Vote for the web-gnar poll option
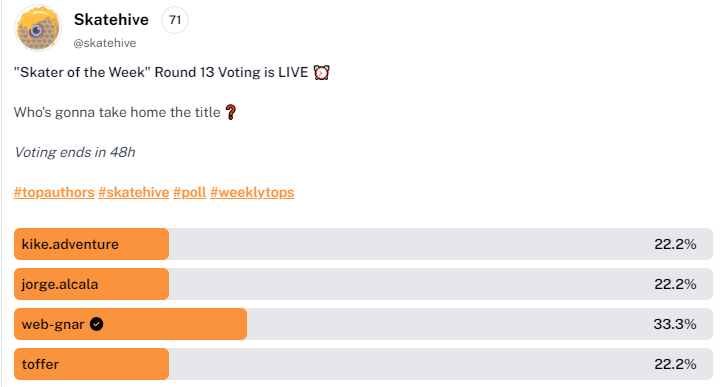725x387 pixels. pos(363,324)
